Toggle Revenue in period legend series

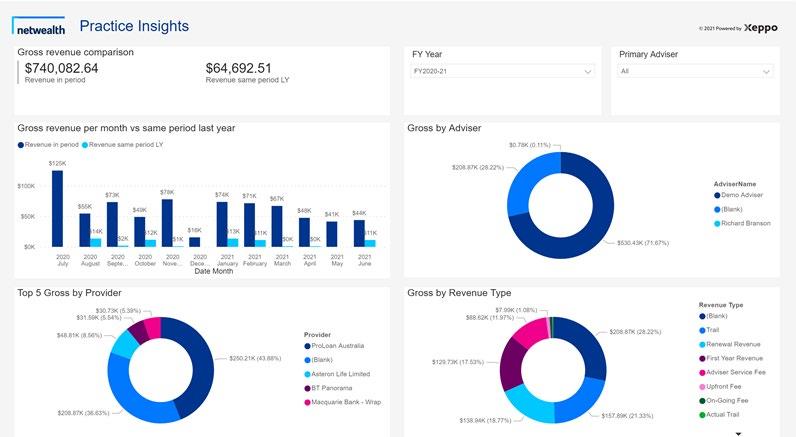[48, 145]
